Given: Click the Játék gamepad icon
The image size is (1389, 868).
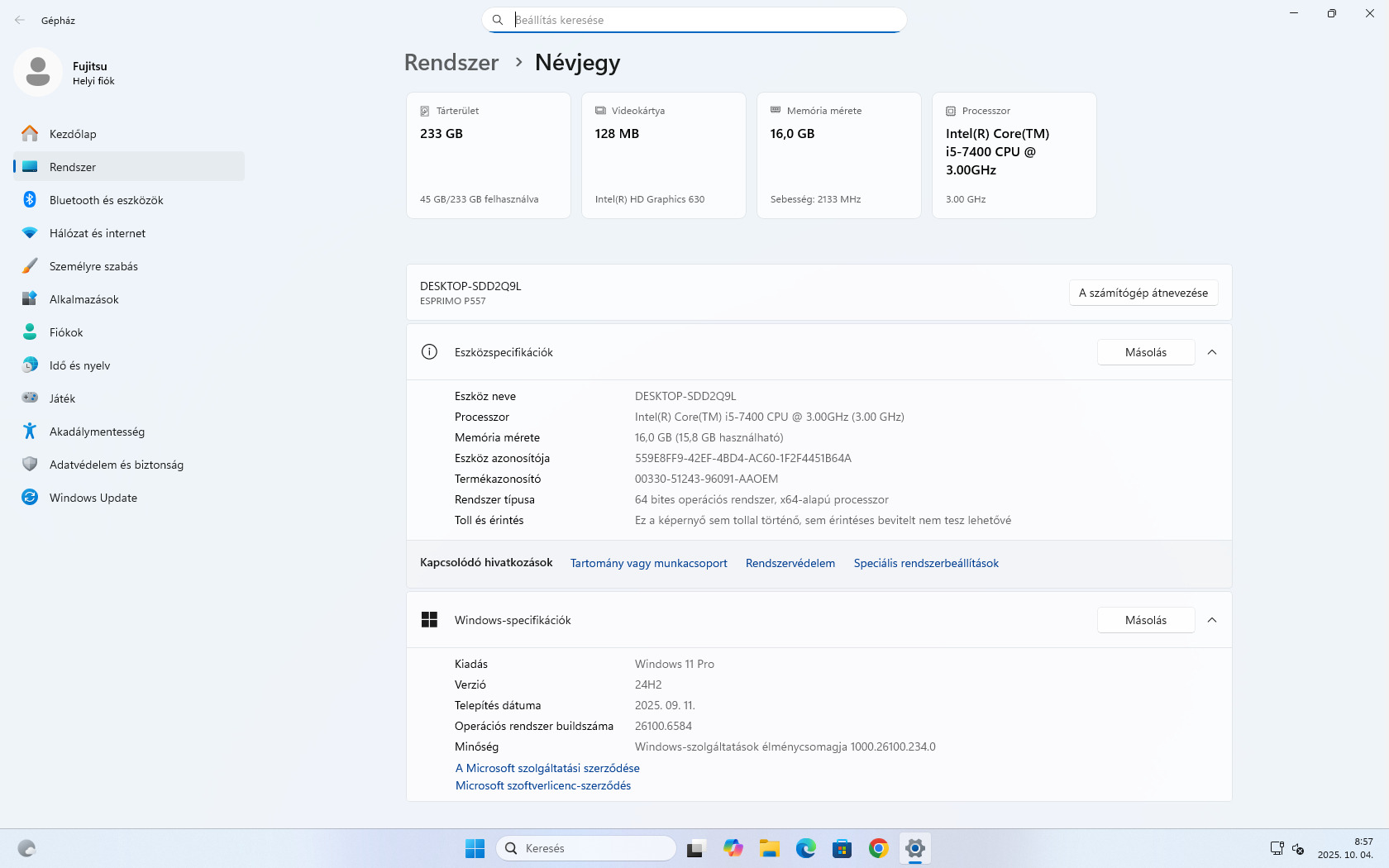Looking at the screenshot, I should point(30,398).
